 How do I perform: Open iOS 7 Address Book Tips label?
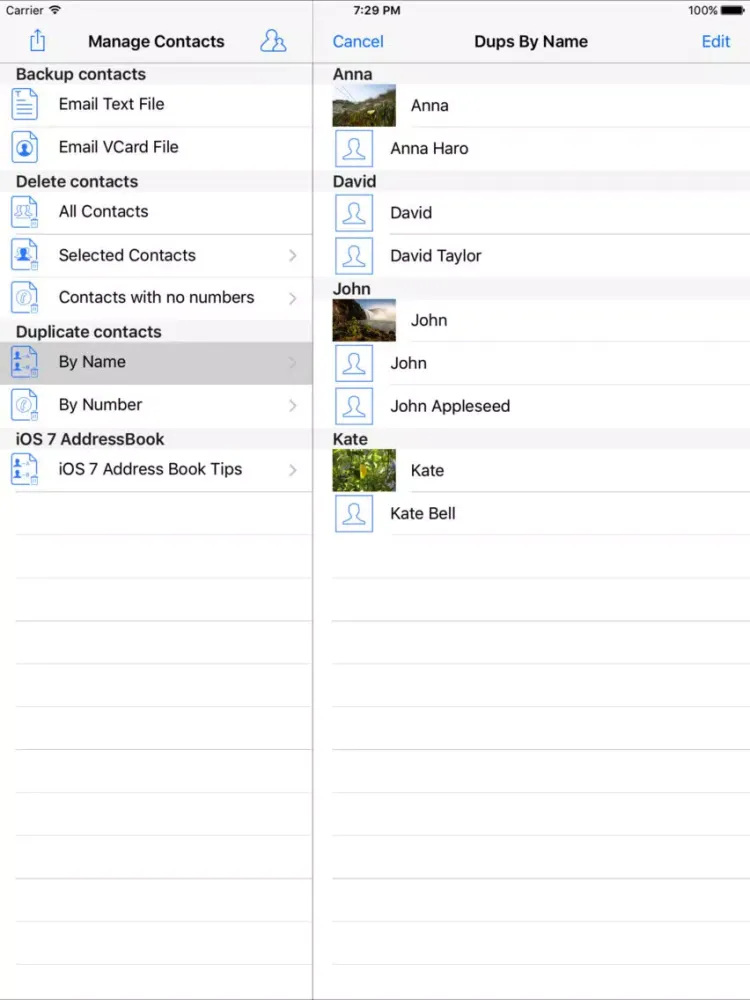coord(151,469)
